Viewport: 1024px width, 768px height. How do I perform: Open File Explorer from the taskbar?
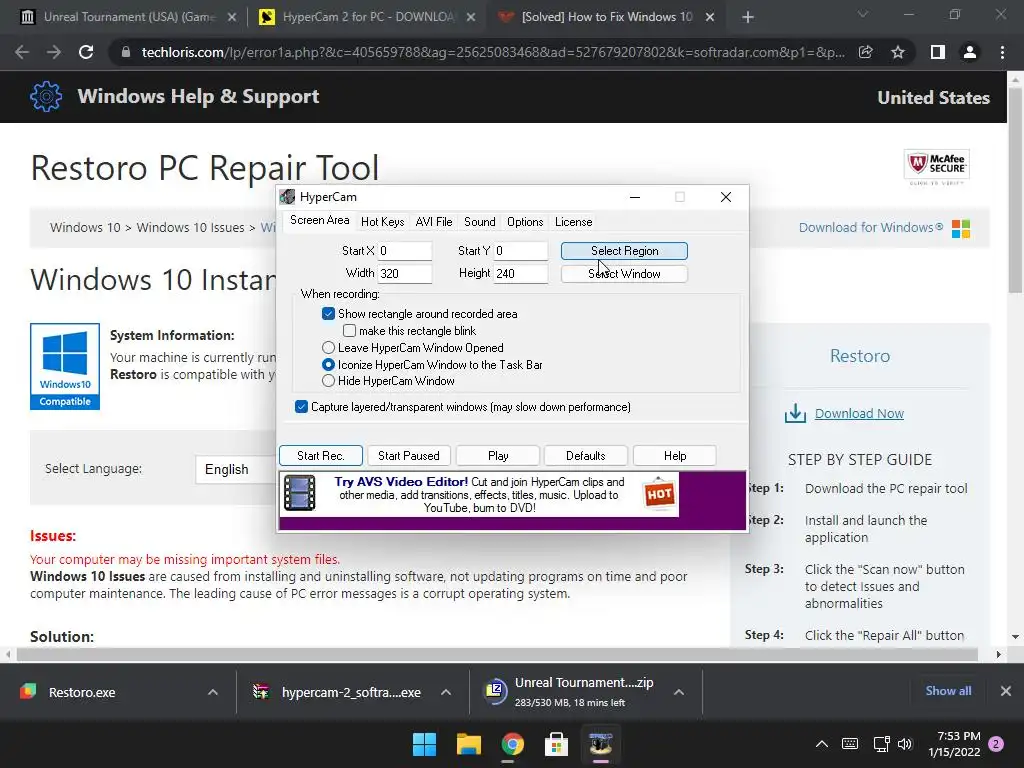pos(468,744)
